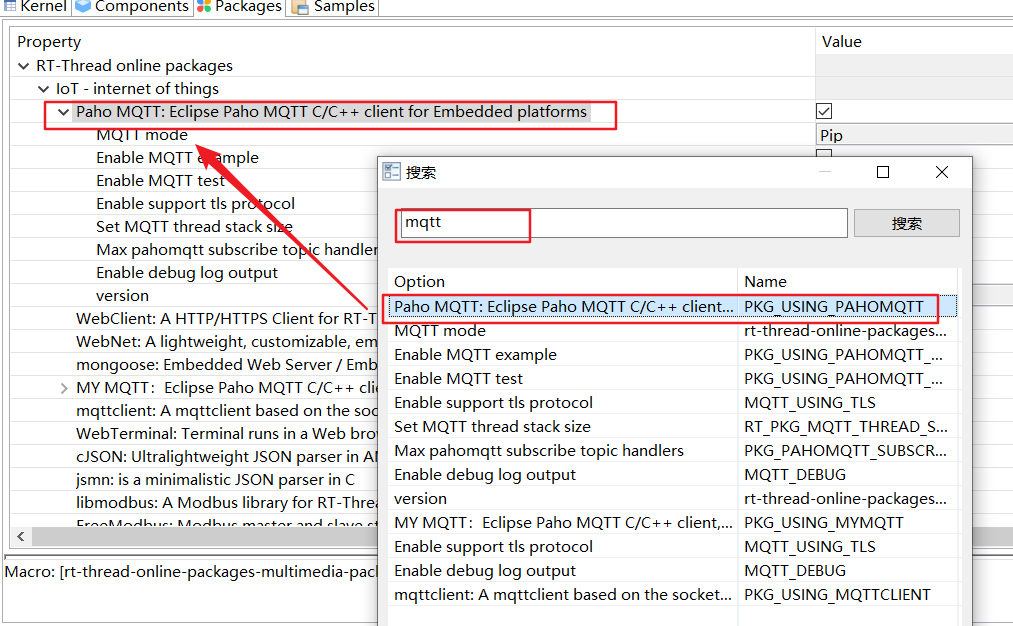Select Enable MQTT example in the Property tree

pyautogui.click(x=178, y=158)
